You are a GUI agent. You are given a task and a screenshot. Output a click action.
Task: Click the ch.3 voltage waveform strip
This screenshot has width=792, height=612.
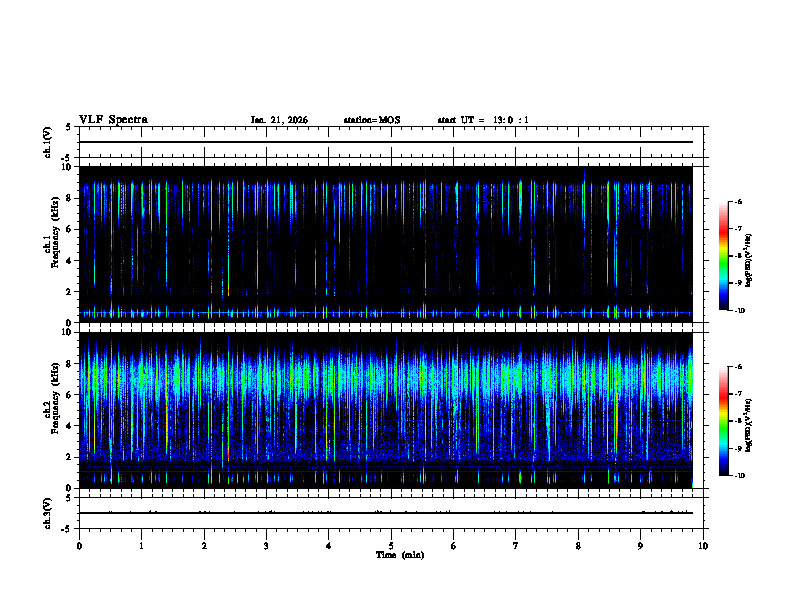[x=391, y=513]
